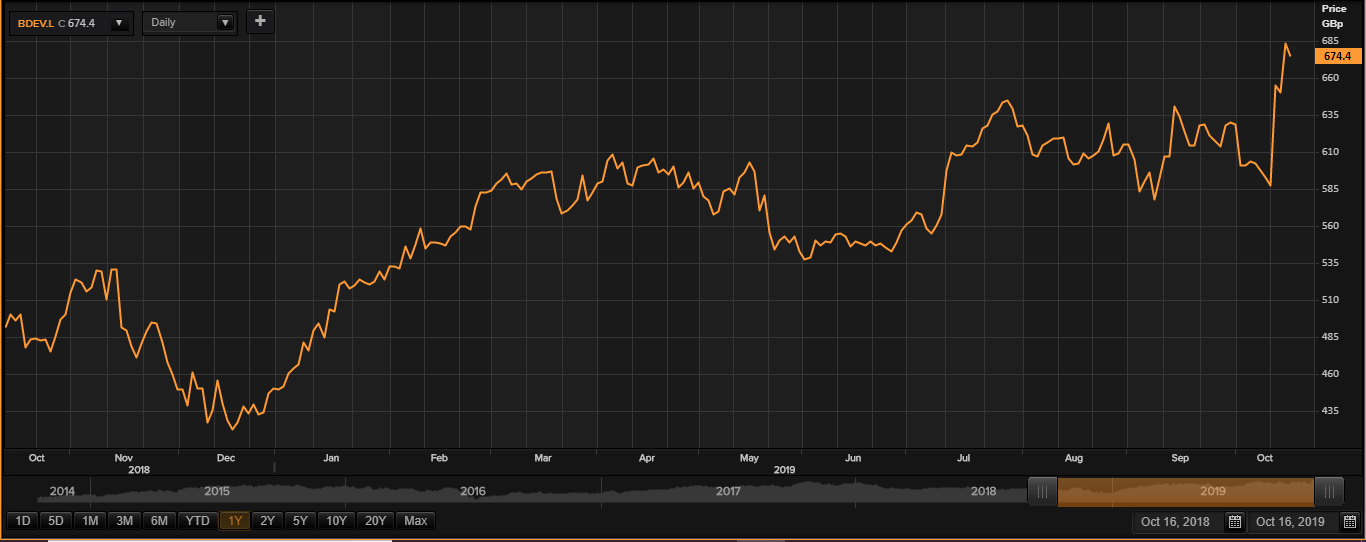Click the Dec label on time axis
This screenshot has width=1366, height=542.
[x=225, y=458]
